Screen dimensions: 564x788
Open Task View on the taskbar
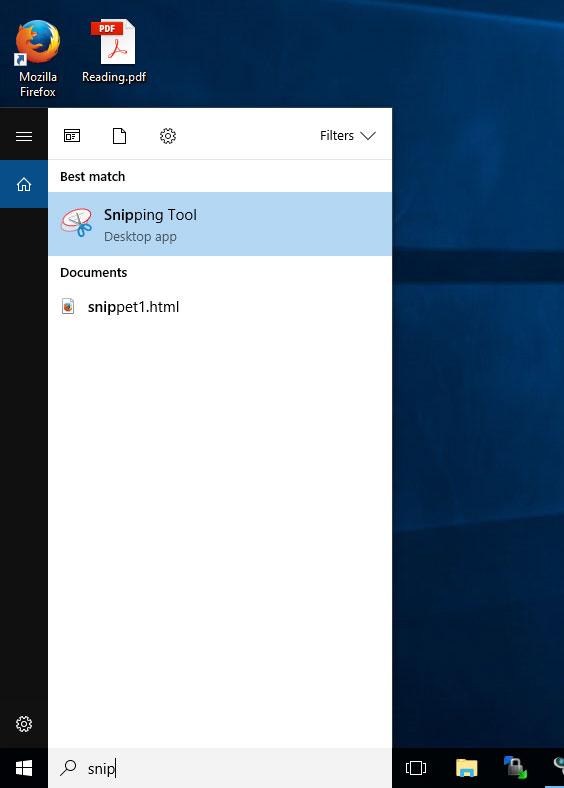pos(416,768)
